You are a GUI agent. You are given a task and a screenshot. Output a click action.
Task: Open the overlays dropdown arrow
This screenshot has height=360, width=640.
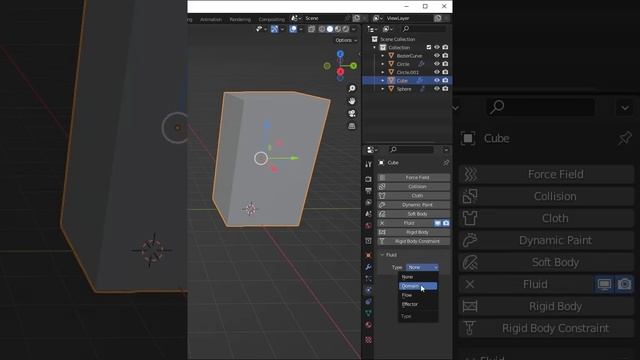[x=301, y=29]
